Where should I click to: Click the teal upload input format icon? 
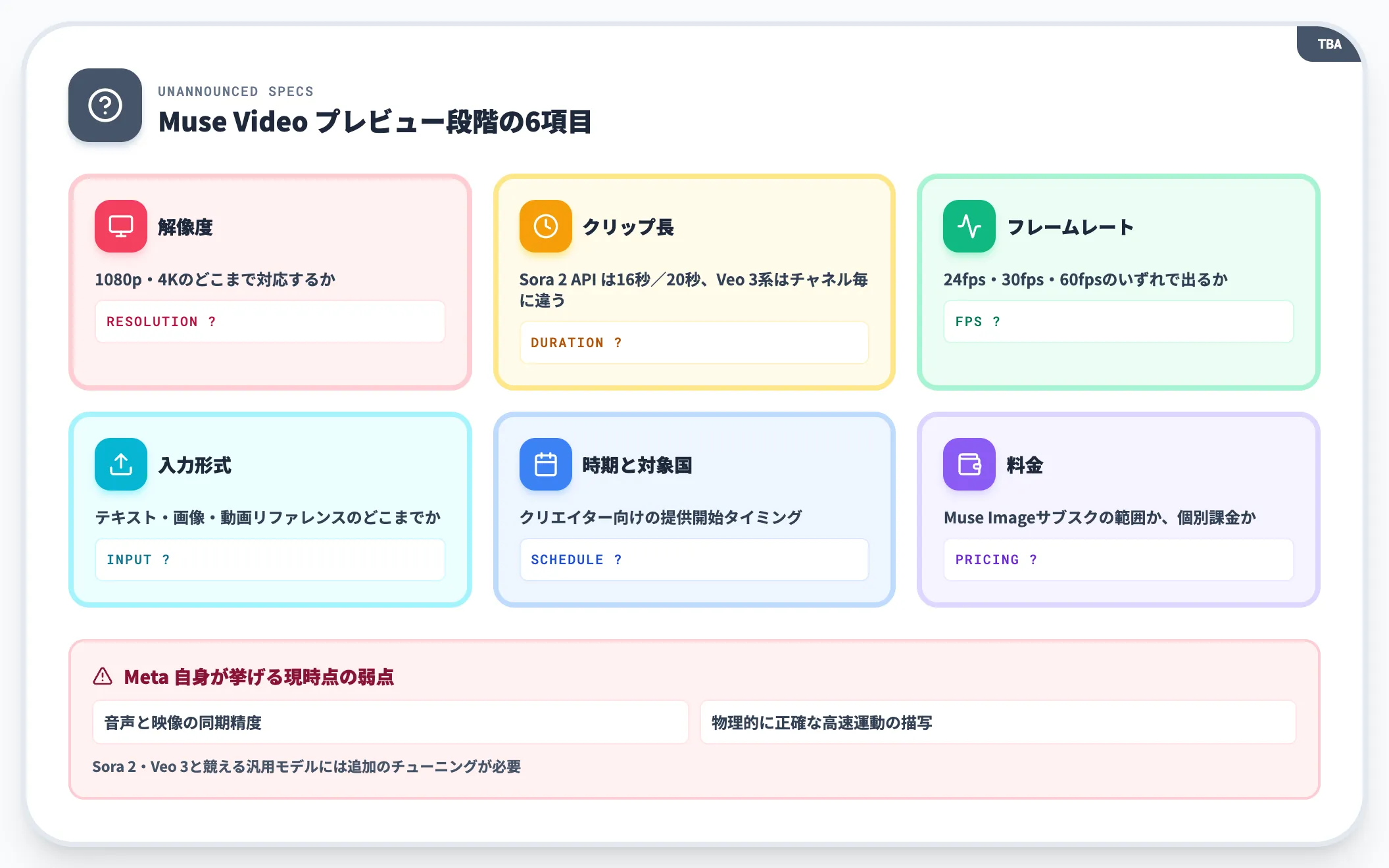click(121, 464)
